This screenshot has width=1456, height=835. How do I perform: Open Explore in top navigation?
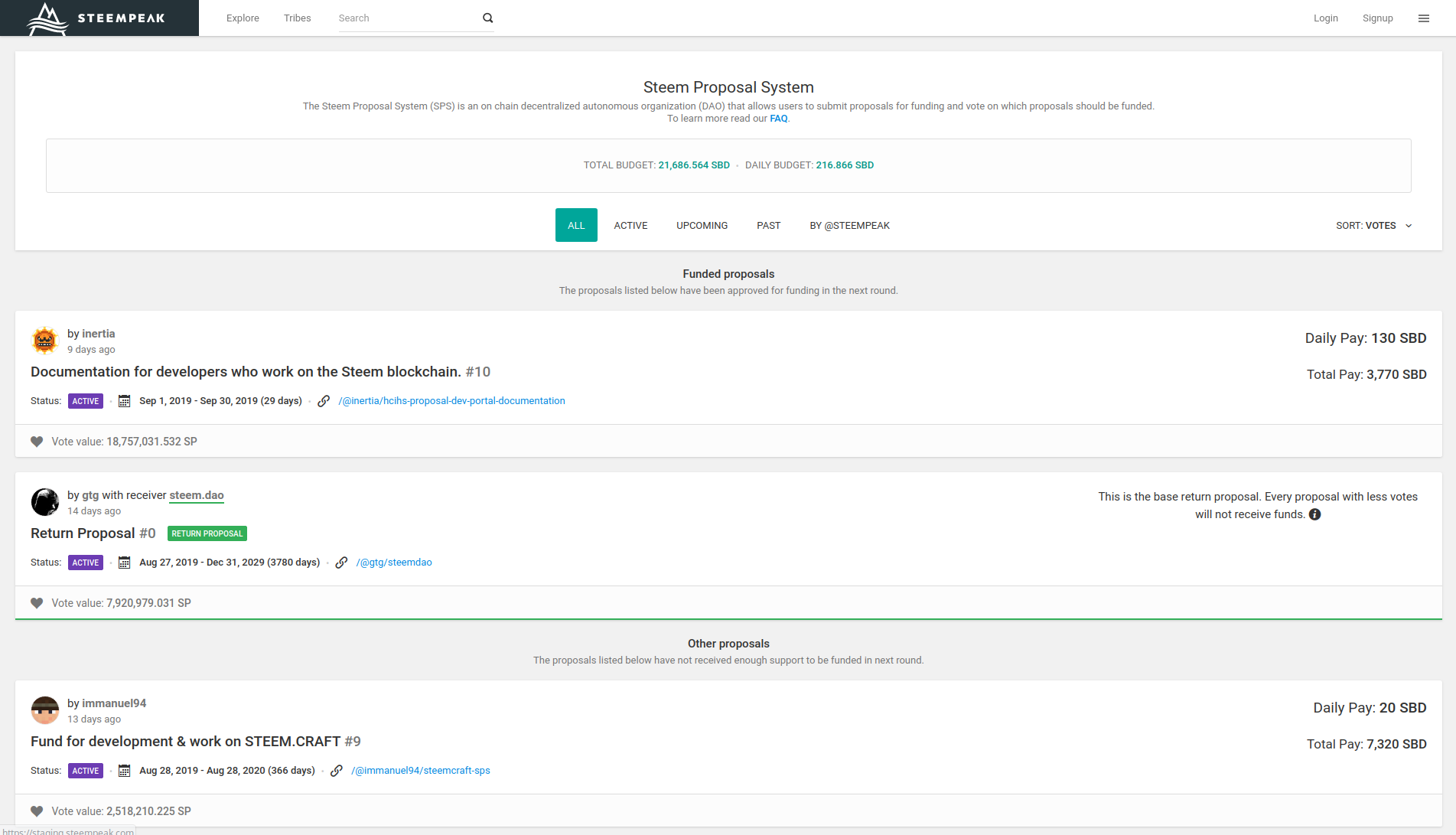243,18
